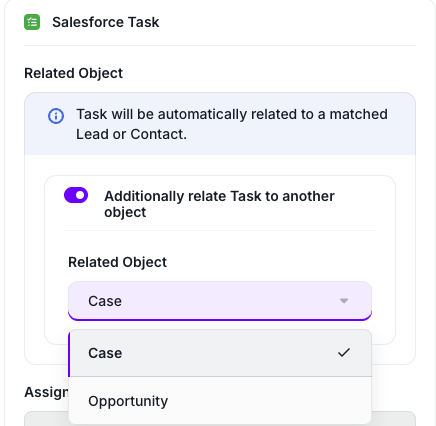Click the partially hidden Assign label
This screenshot has width=436, height=426.
coord(46,392)
